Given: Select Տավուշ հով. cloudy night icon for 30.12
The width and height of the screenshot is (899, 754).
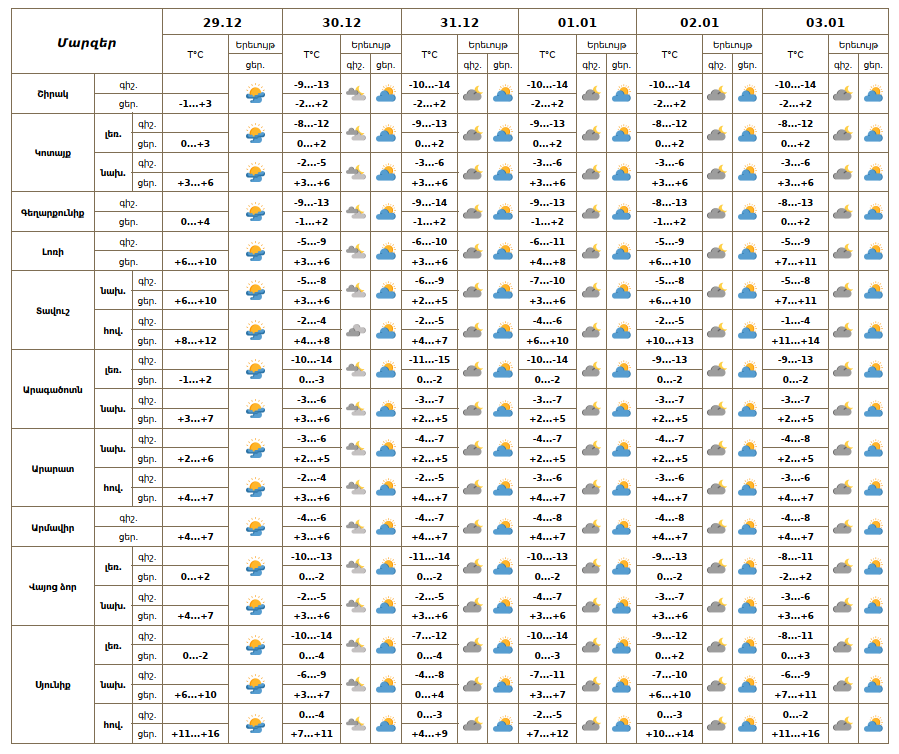Looking at the screenshot, I should [355, 331].
